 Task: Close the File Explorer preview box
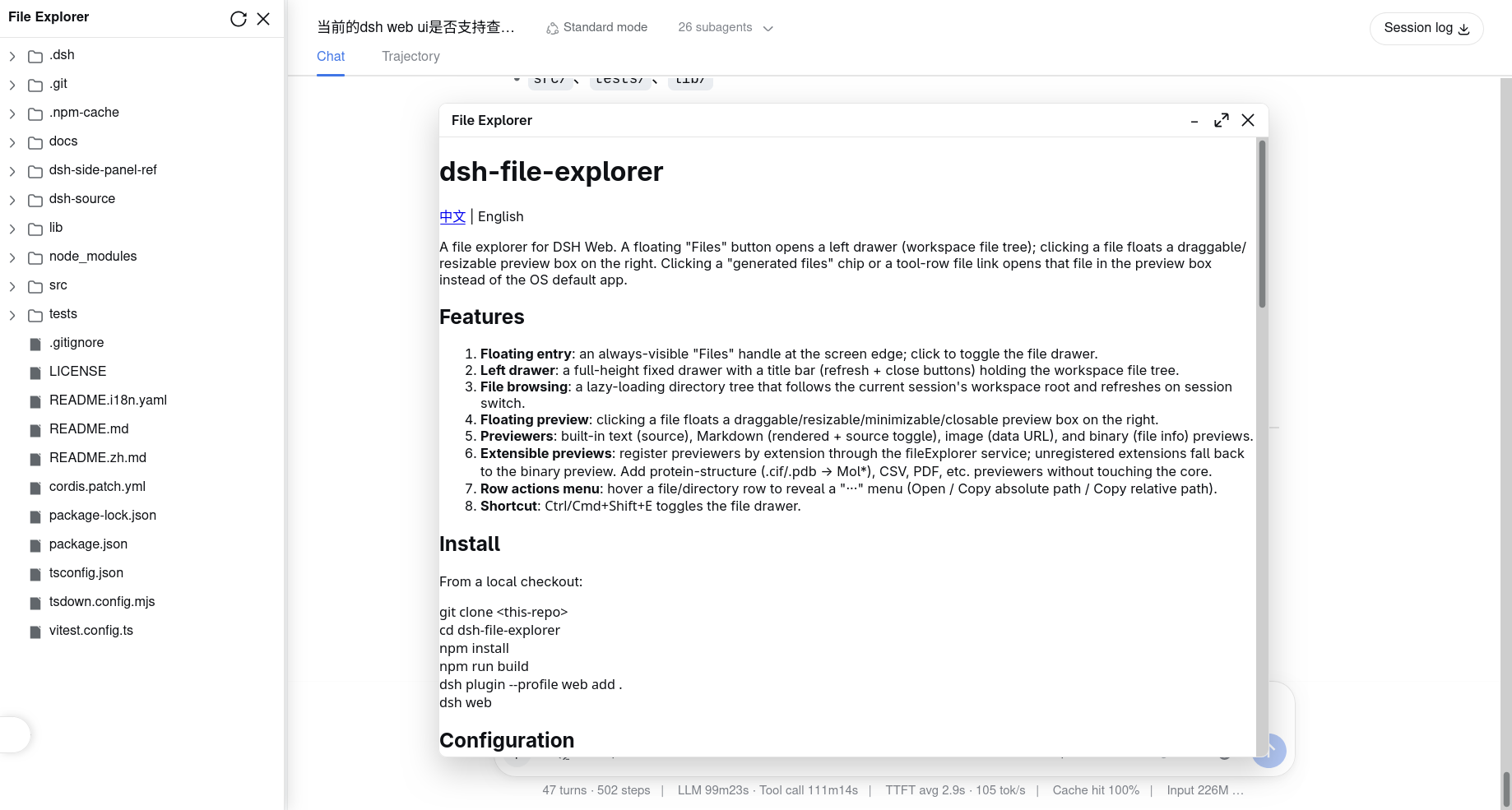[1248, 120]
